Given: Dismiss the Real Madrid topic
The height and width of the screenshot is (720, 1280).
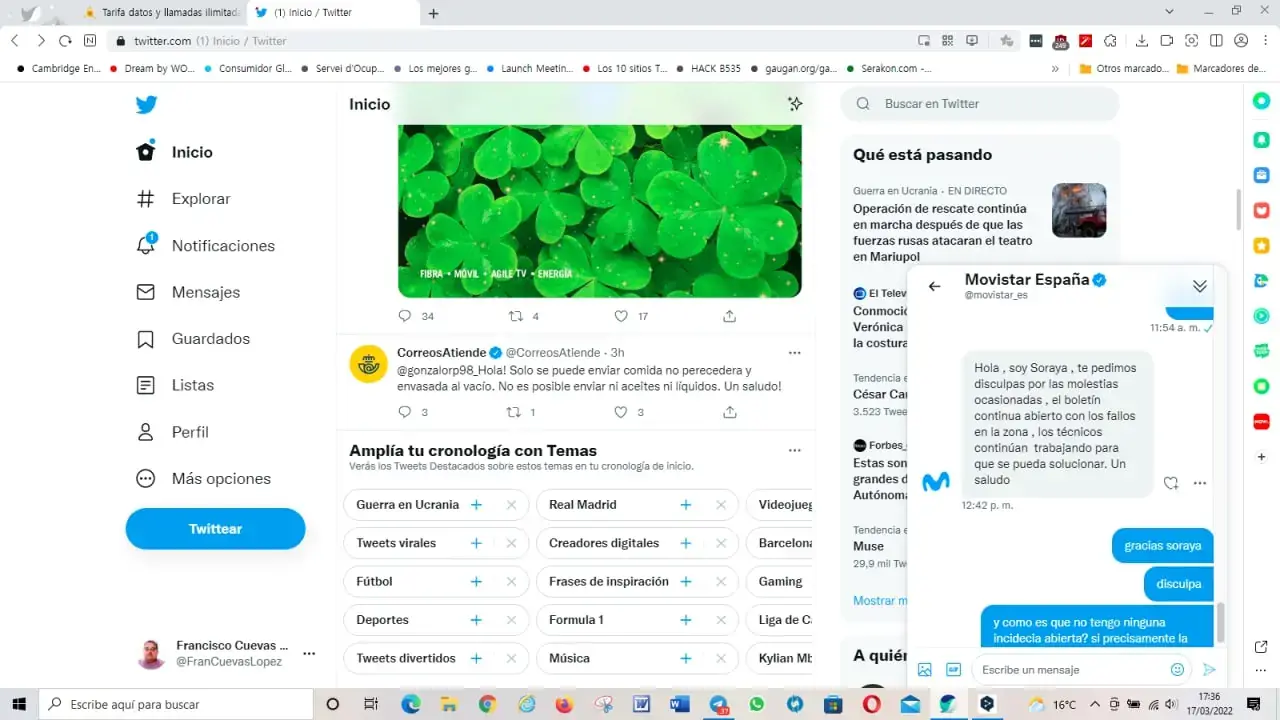Looking at the screenshot, I should click(x=721, y=505).
